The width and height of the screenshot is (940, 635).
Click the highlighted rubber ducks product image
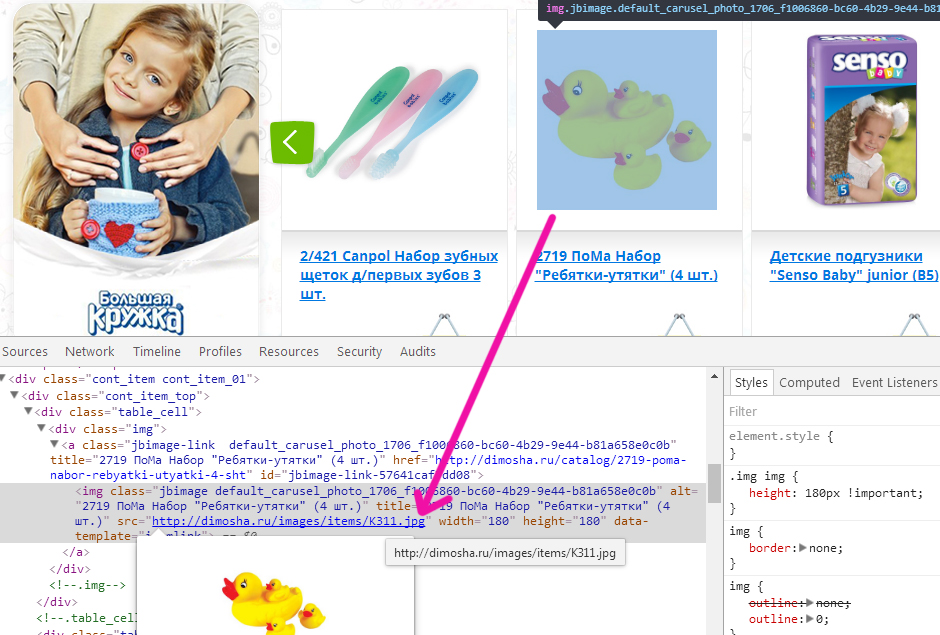pyautogui.click(x=626, y=120)
